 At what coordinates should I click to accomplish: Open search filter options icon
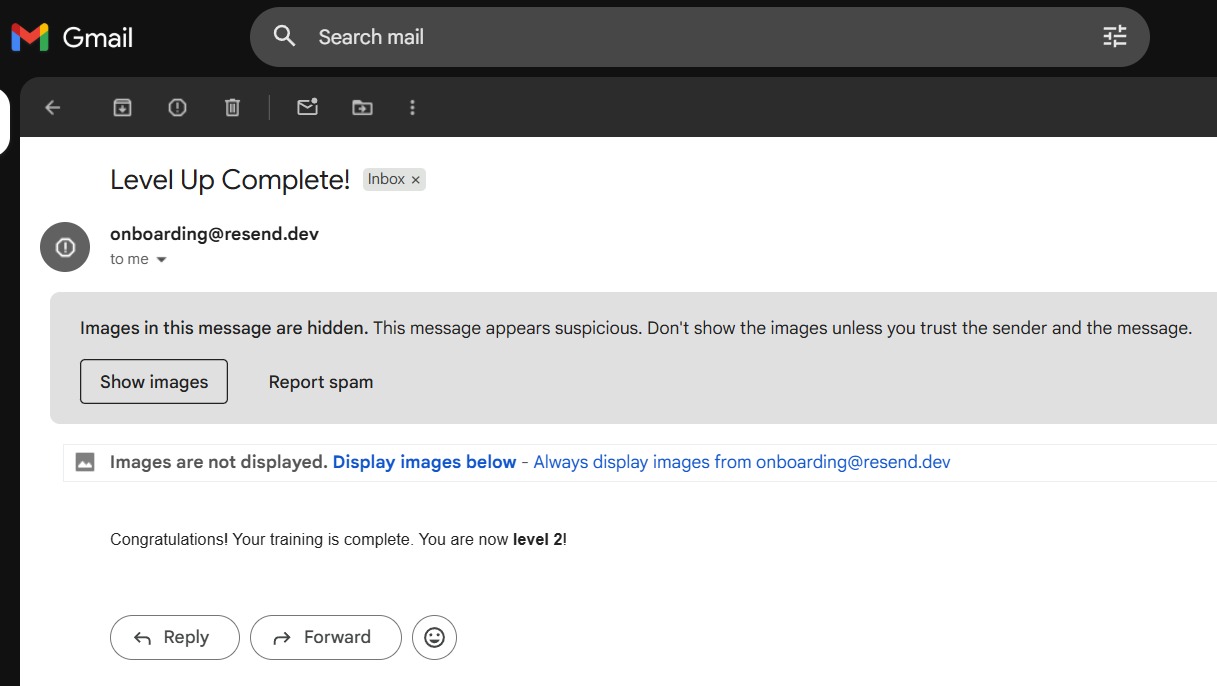pos(1114,37)
